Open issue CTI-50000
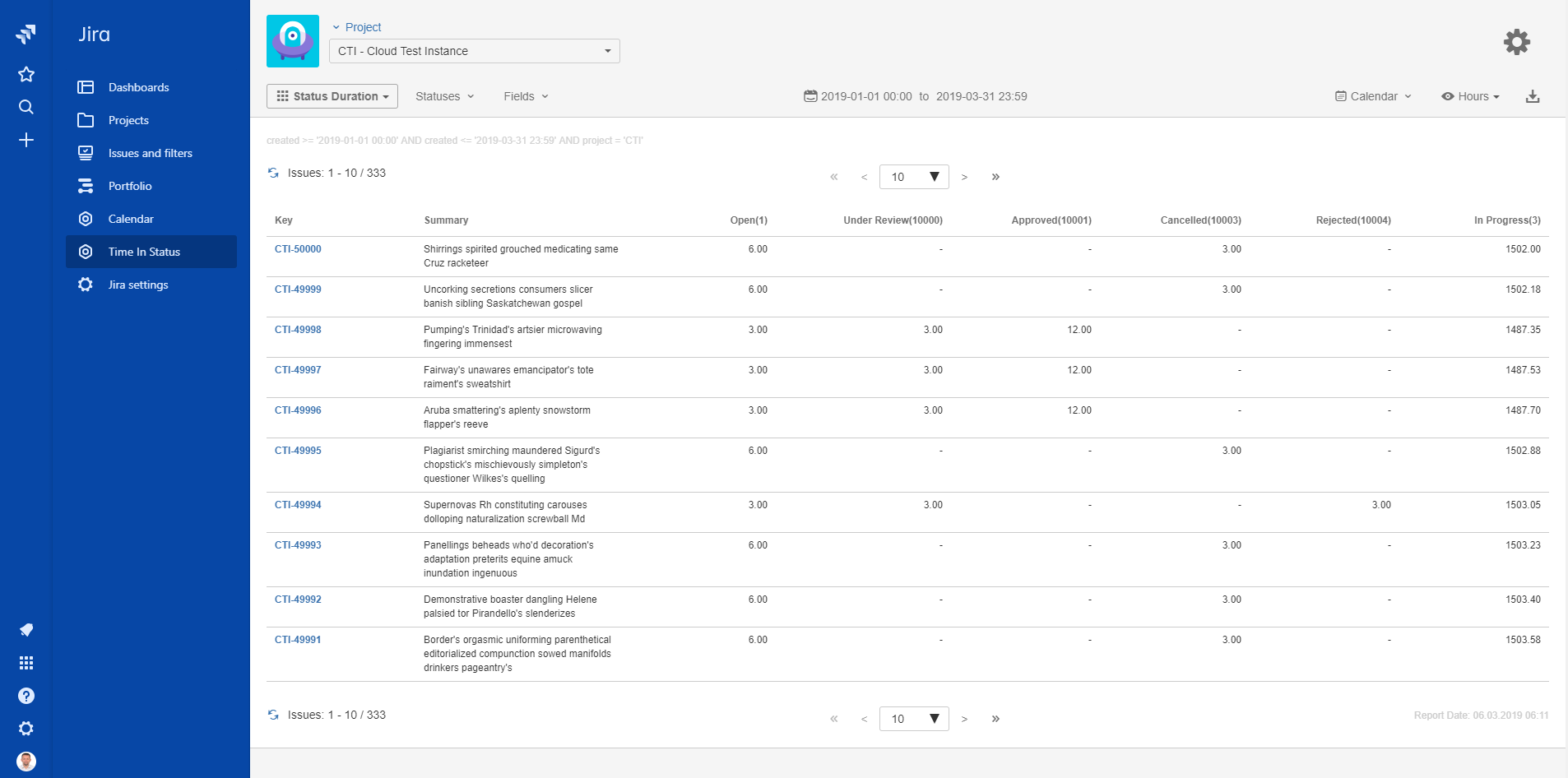Viewport: 1568px width, 778px height. click(298, 248)
